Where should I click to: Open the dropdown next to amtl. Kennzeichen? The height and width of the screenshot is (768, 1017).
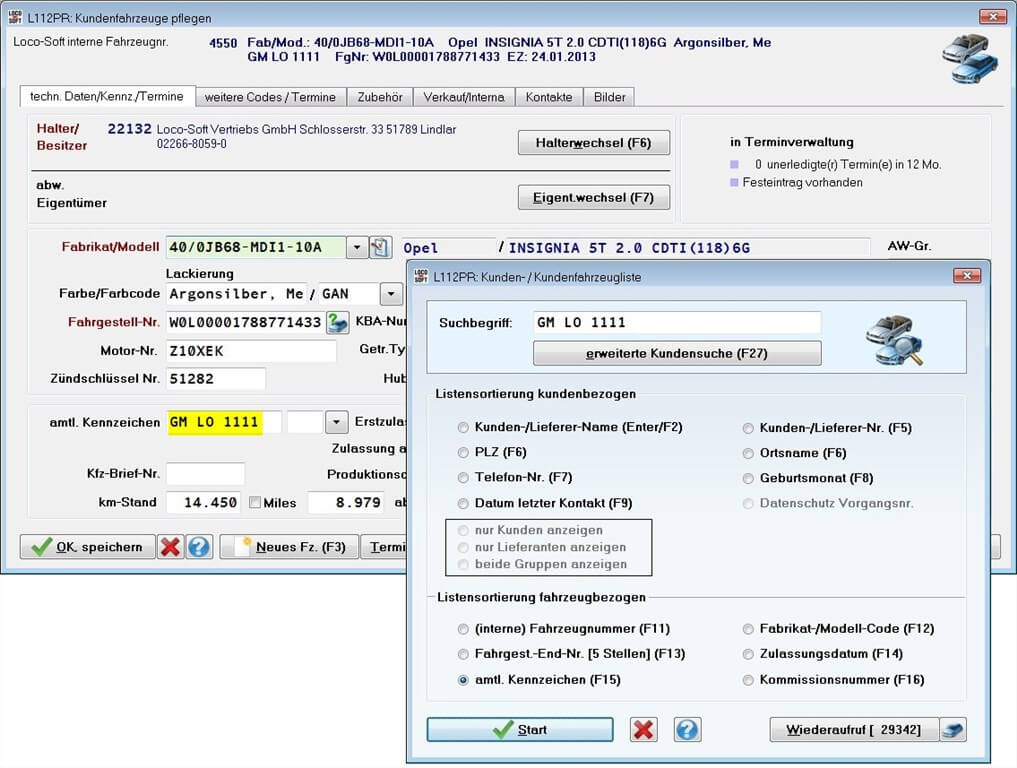pos(337,422)
